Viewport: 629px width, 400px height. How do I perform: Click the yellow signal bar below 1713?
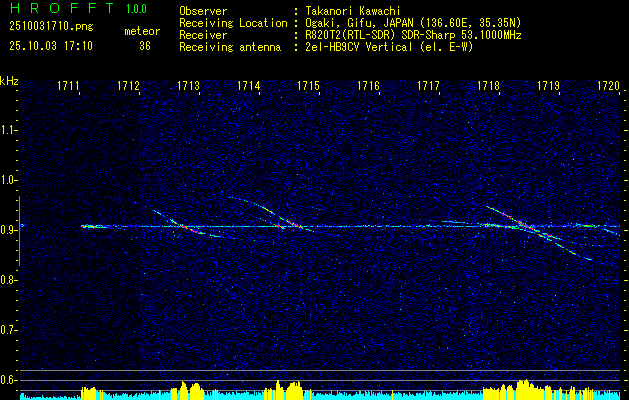190,389
